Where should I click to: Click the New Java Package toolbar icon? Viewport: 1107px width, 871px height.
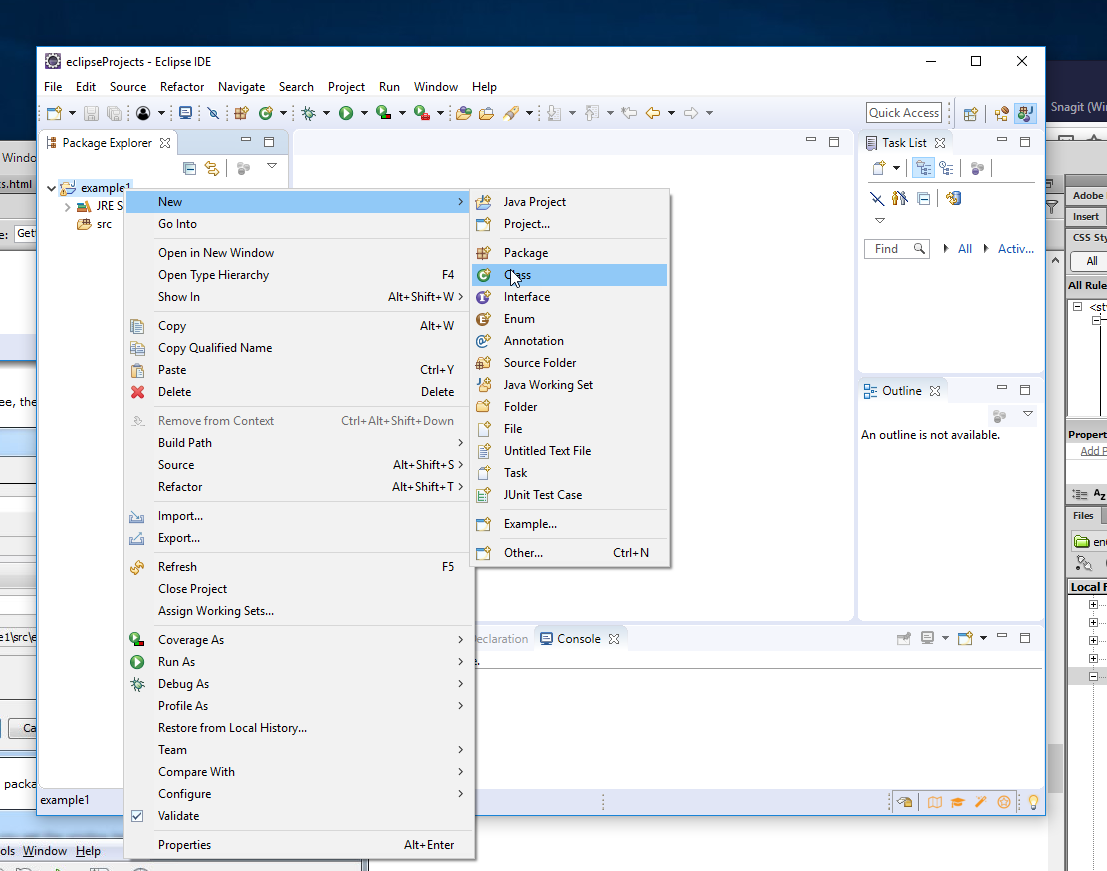tap(241, 113)
